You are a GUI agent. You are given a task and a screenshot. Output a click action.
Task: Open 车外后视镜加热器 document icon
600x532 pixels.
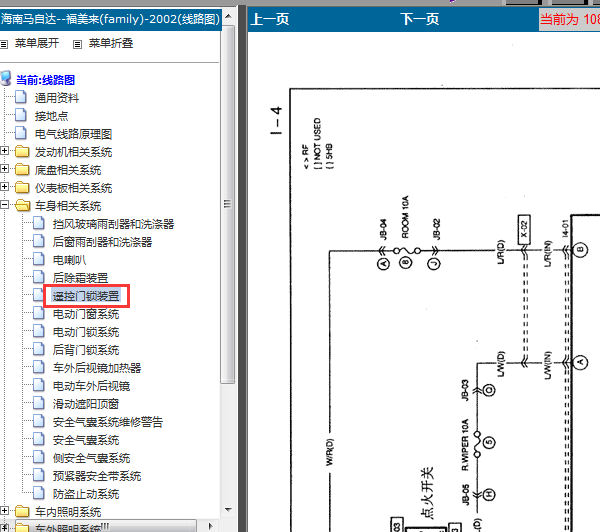[39, 367]
